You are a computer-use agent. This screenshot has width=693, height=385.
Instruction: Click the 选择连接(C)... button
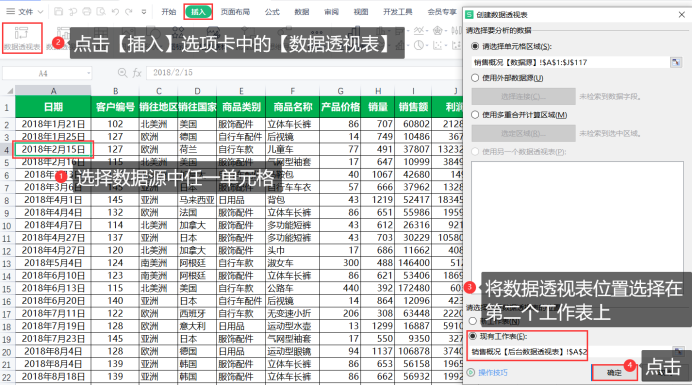coord(523,96)
